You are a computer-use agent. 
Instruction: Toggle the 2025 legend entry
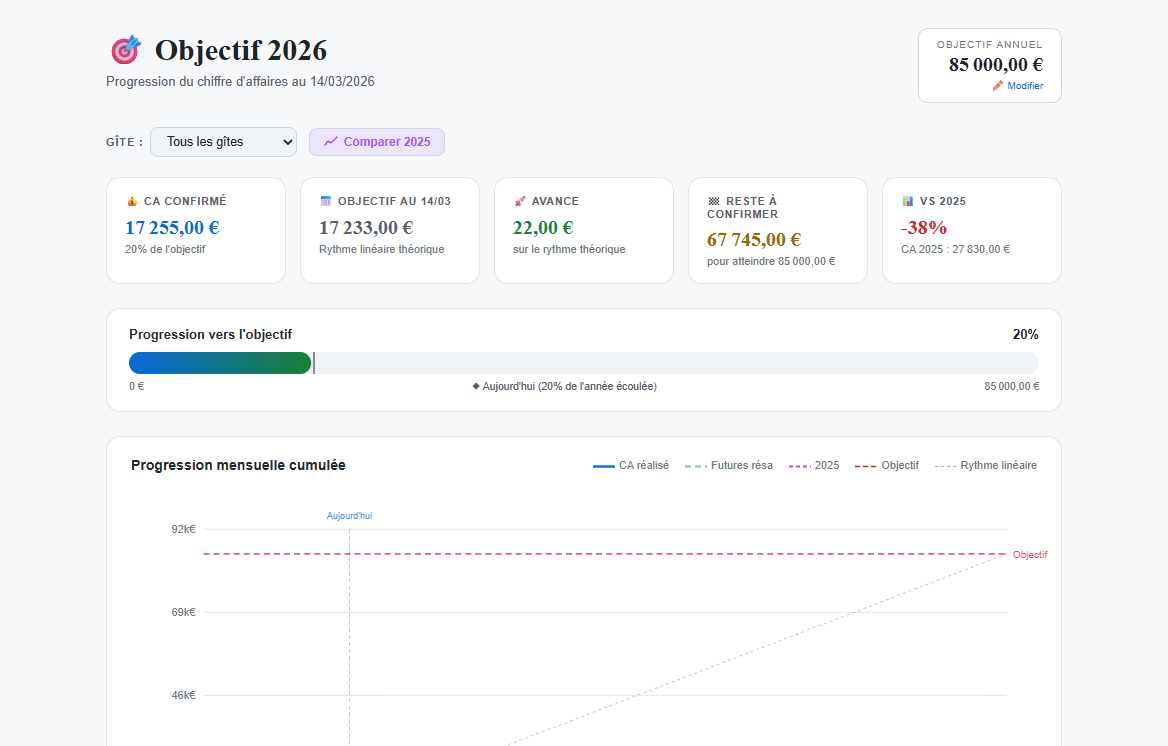[x=813, y=465]
